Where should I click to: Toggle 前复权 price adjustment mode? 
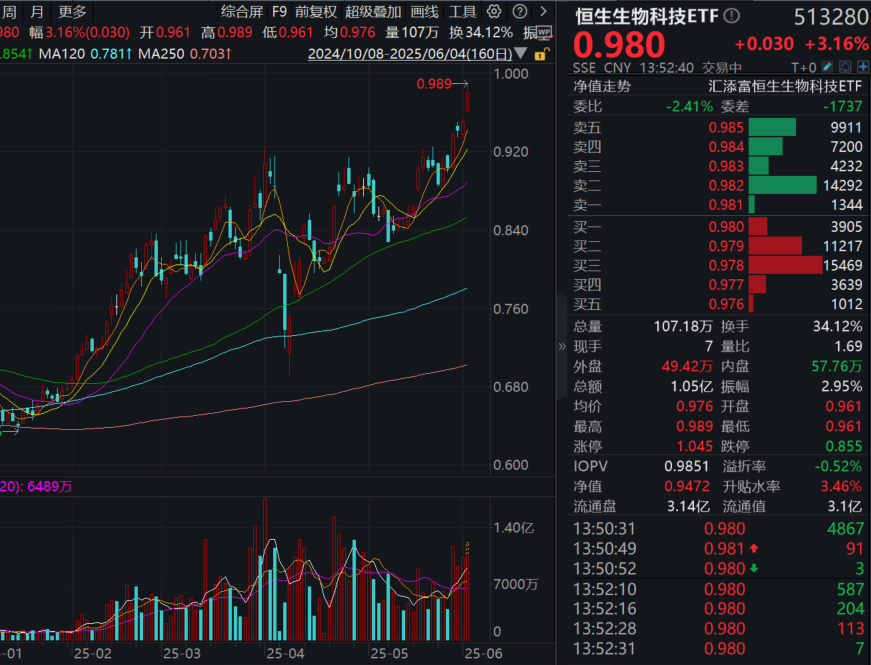316,11
